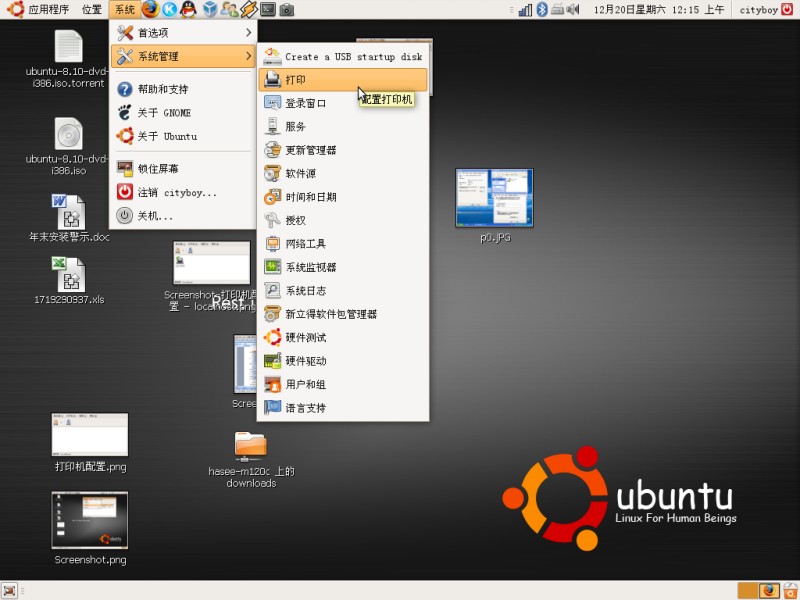This screenshot has height=600, width=800.
Task: Select 锁住屏幕 (Lock Screen)
Action: coord(183,168)
